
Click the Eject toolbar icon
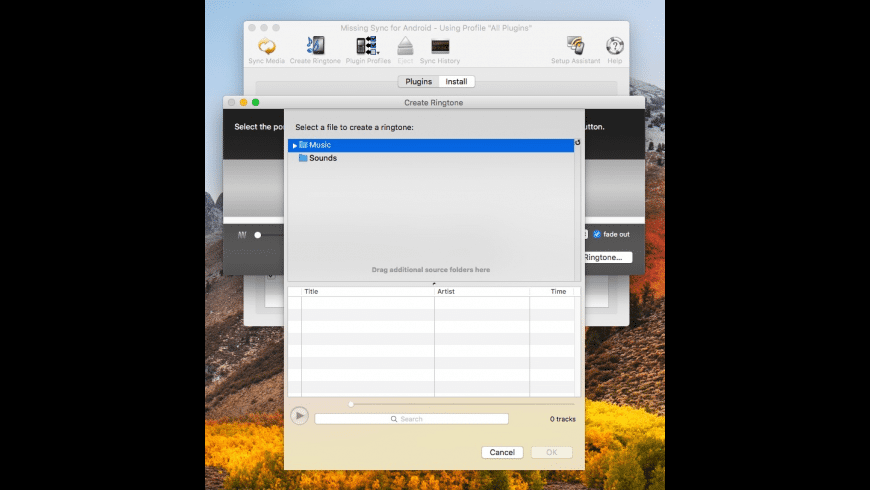click(x=405, y=50)
